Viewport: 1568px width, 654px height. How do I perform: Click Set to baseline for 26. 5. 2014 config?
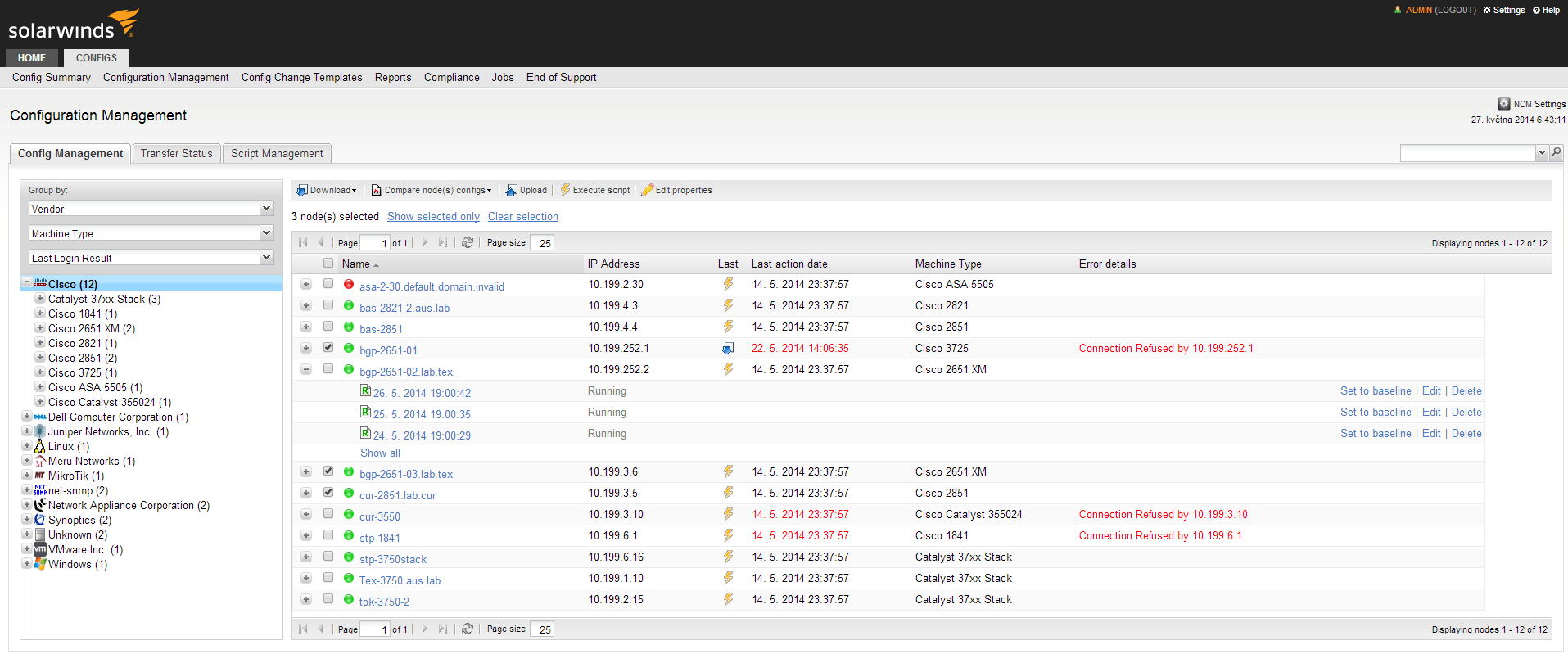pyautogui.click(x=1376, y=390)
